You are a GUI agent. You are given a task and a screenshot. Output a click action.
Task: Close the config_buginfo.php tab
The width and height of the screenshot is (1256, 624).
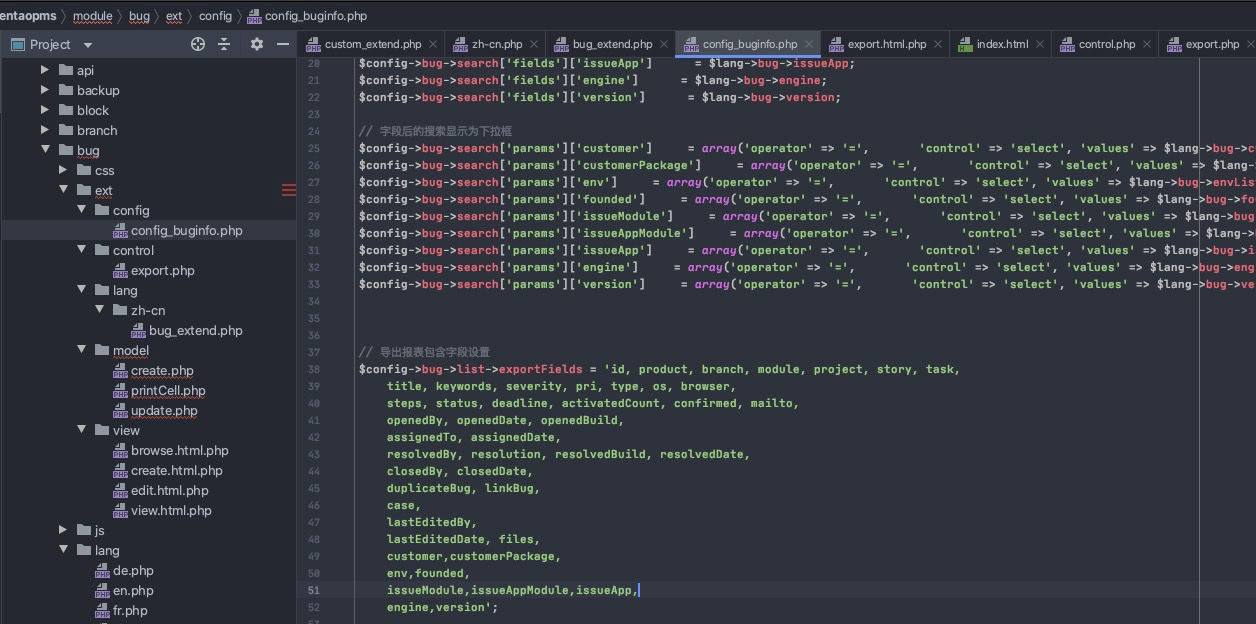[809, 44]
